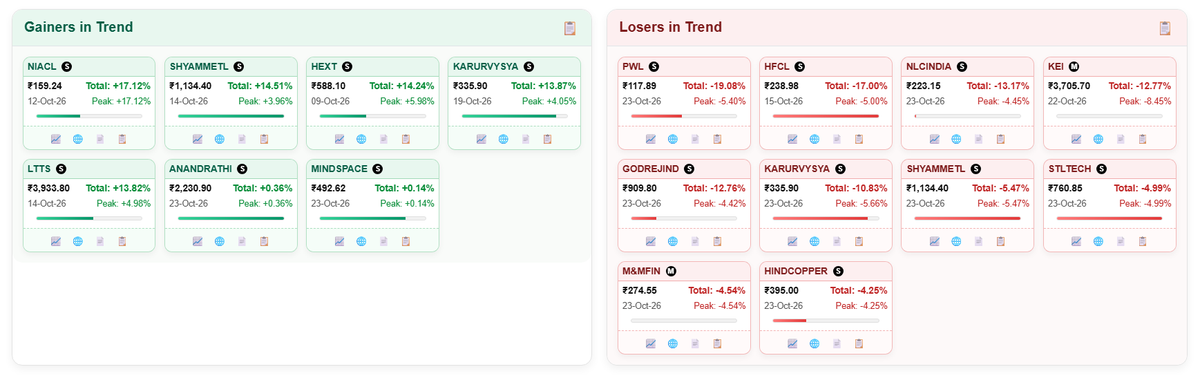Select the MINDSPACE price ₹492.62

(x=328, y=188)
